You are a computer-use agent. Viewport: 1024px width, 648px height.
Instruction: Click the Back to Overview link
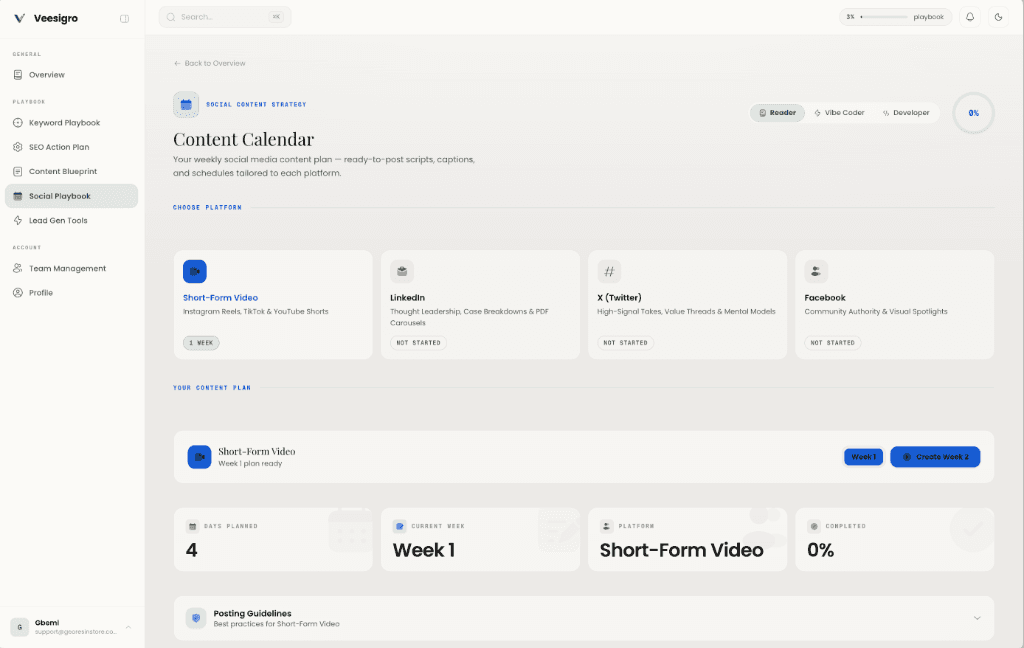[x=210, y=63]
